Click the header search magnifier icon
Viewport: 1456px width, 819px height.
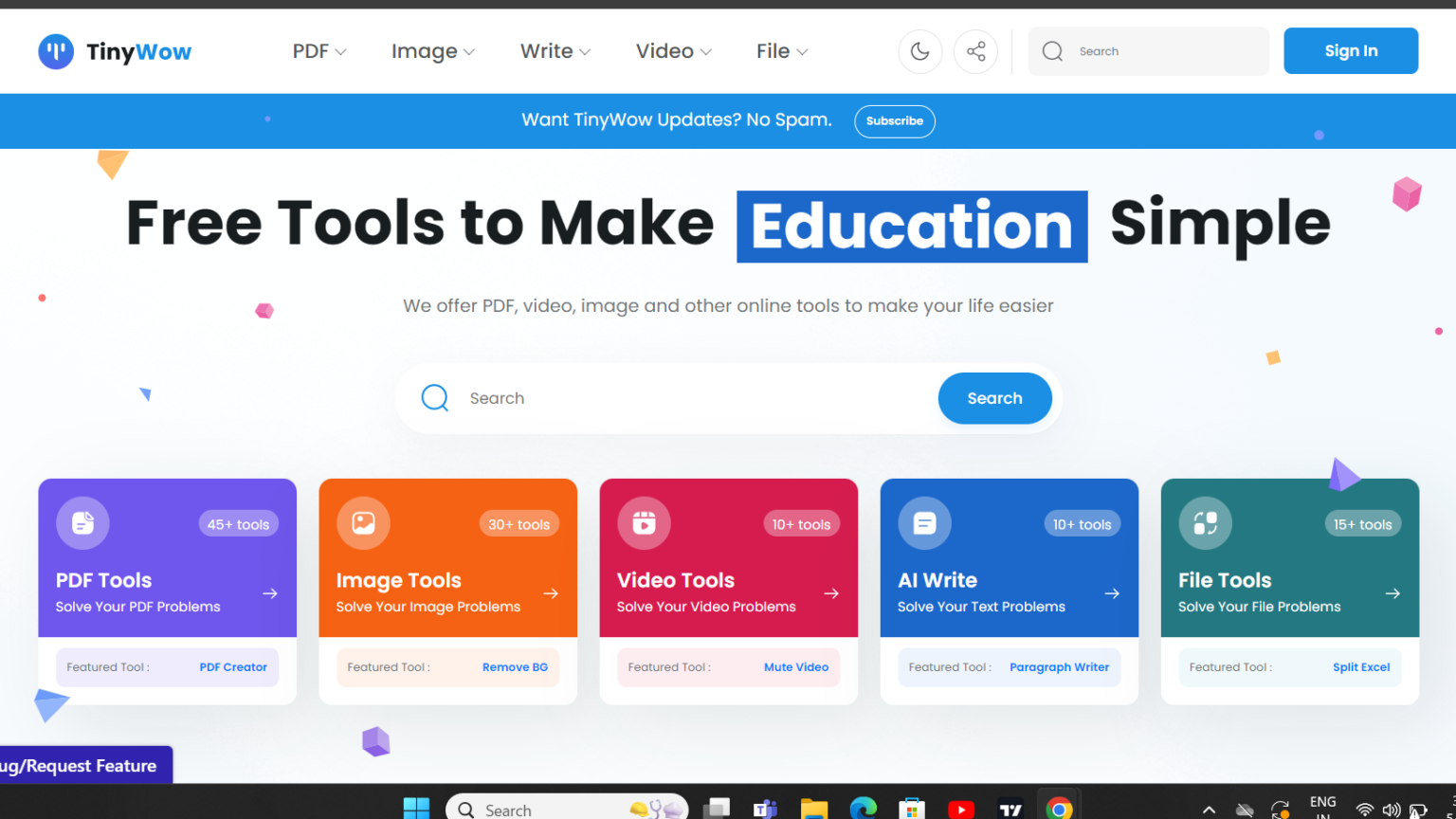pyautogui.click(x=1052, y=51)
